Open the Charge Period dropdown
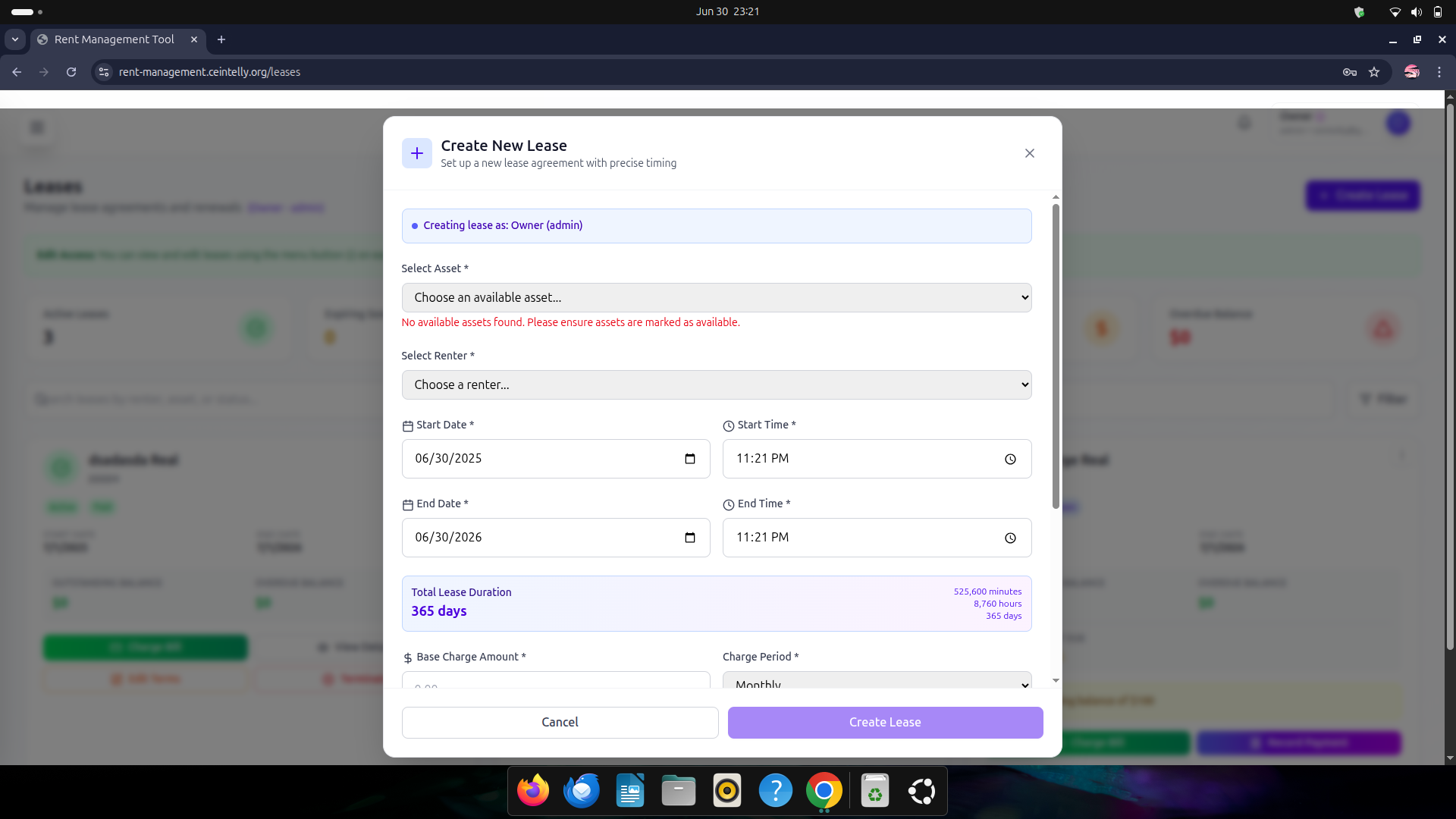The height and width of the screenshot is (819, 1456). pos(877,681)
